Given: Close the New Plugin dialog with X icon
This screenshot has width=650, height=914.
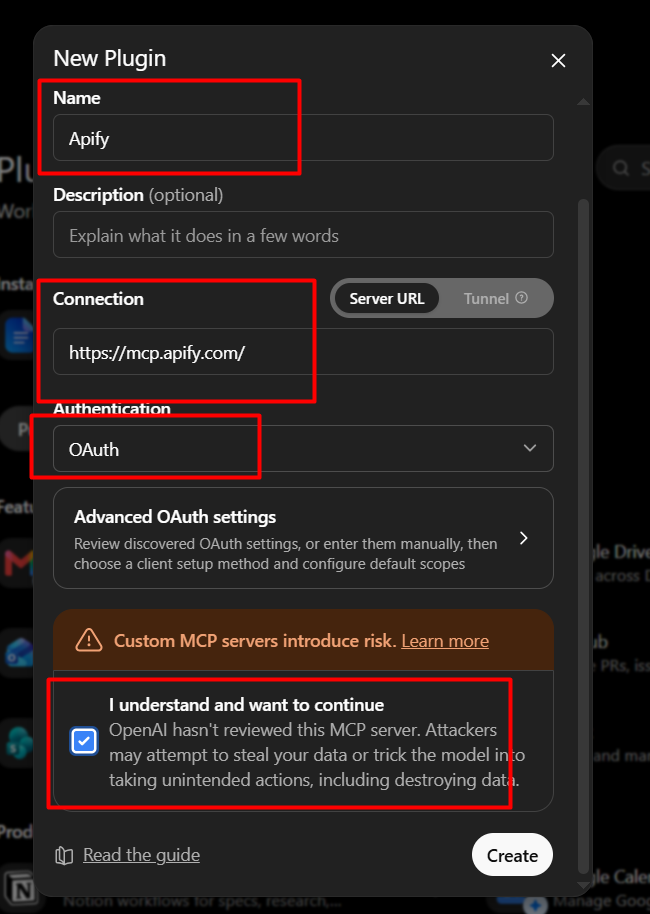Looking at the screenshot, I should coord(558,61).
